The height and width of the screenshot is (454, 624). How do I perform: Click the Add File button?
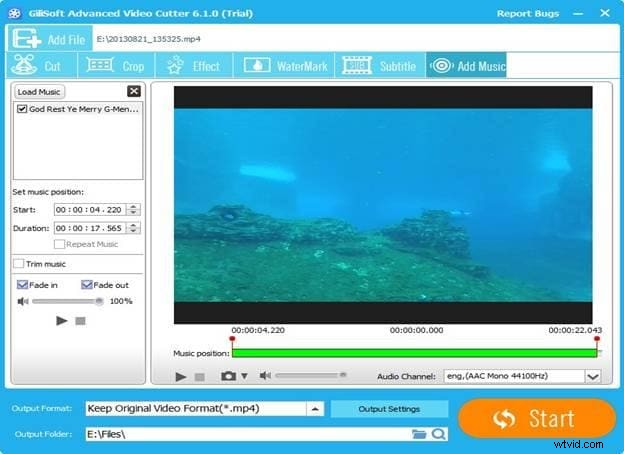coord(50,38)
